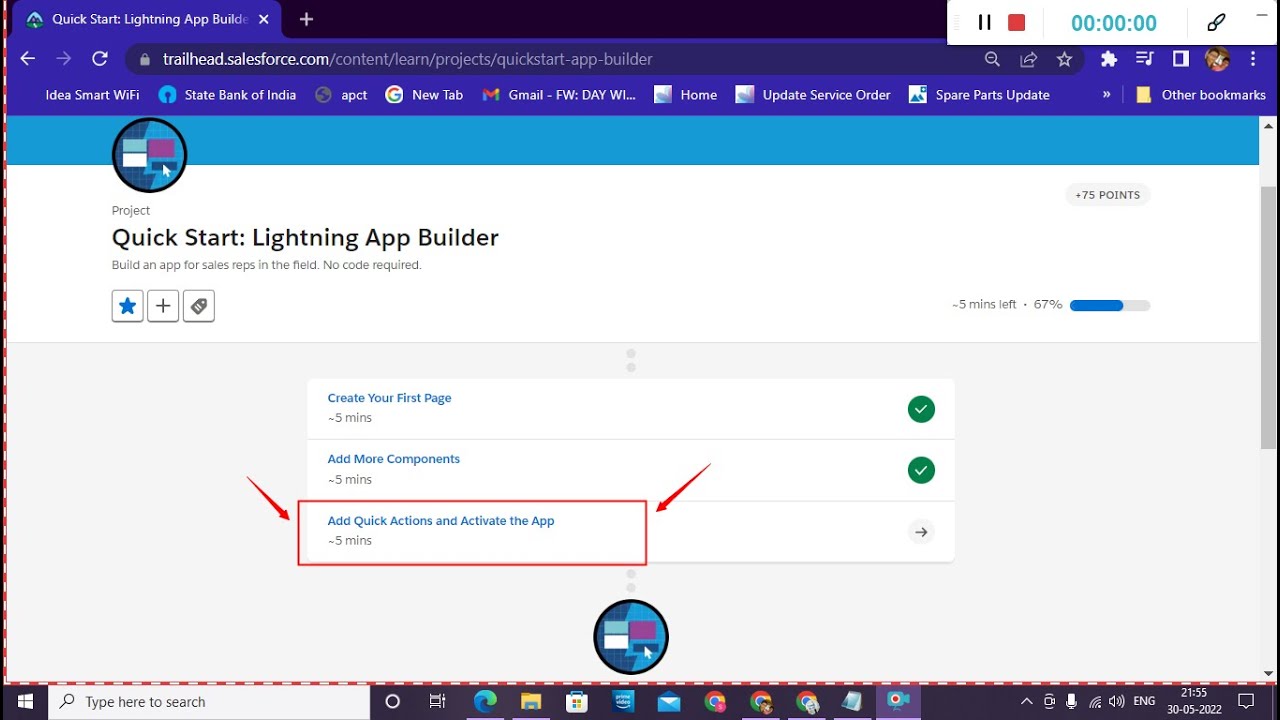Open the New Tab bookmark

click(x=424, y=95)
